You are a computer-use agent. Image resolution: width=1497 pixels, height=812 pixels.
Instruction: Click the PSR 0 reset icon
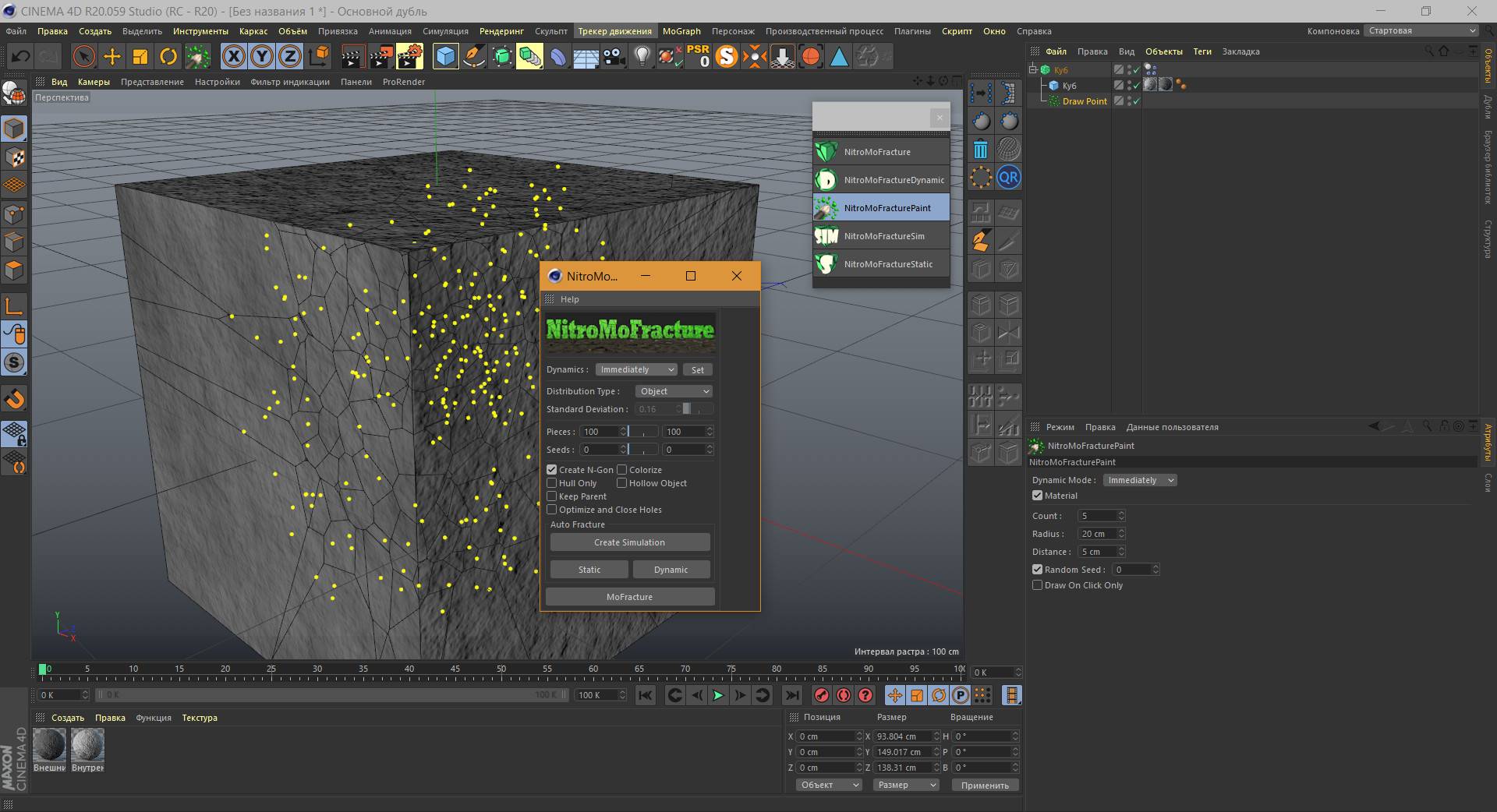[x=698, y=56]
